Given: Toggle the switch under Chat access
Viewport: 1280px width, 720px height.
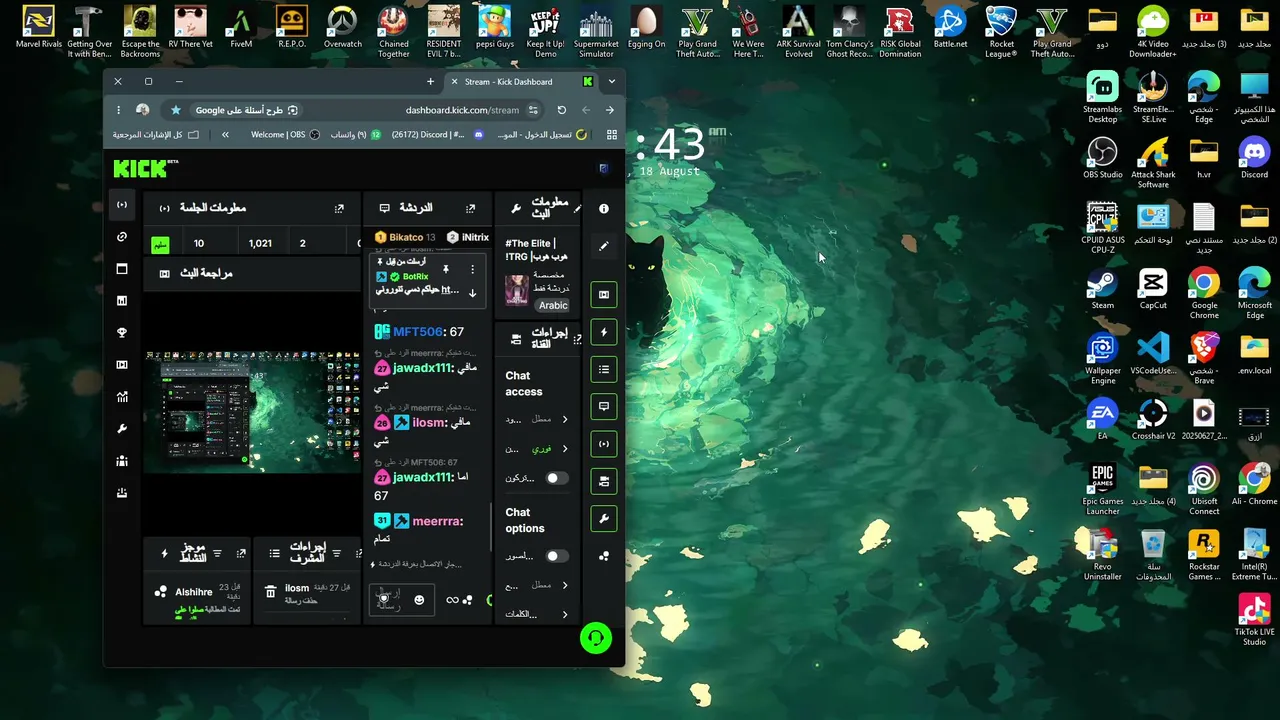Looking at the screenshot, I should click(x=556, y=478).
